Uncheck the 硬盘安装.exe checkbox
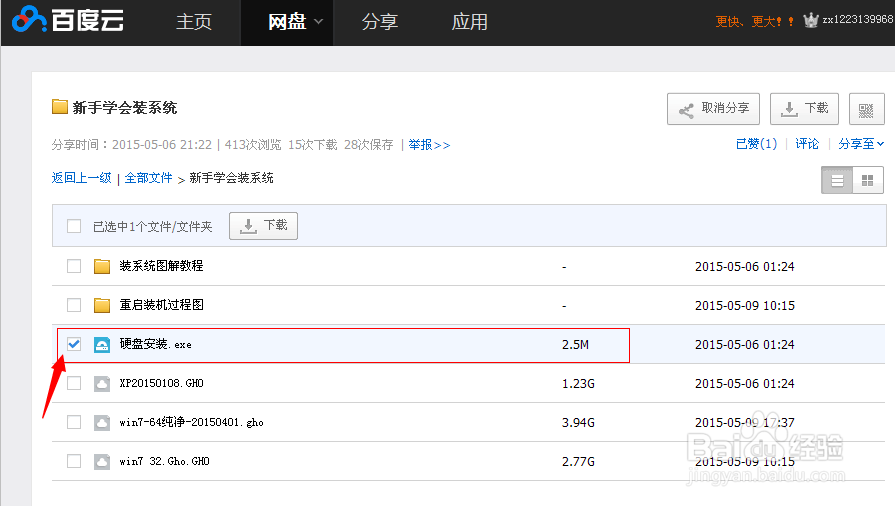Viewport: 895px width, 506px height. click(74, 344)
